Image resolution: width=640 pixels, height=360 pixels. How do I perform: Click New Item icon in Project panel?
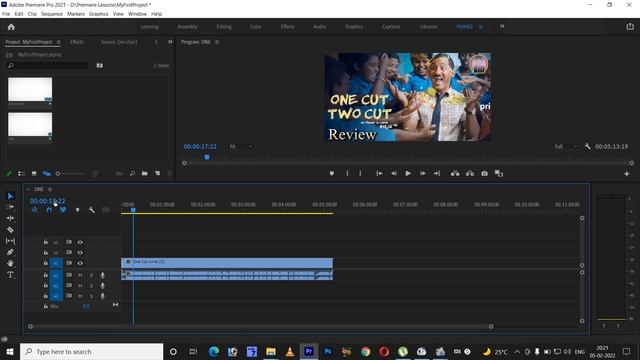click(158, 173)
